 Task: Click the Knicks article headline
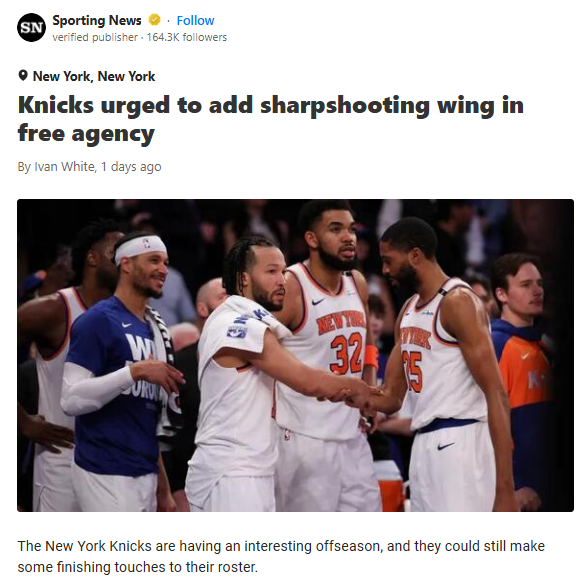(x=271, y=119)
